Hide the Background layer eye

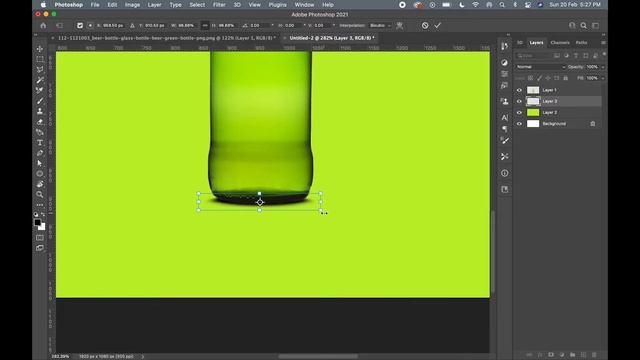coord(519,124)
